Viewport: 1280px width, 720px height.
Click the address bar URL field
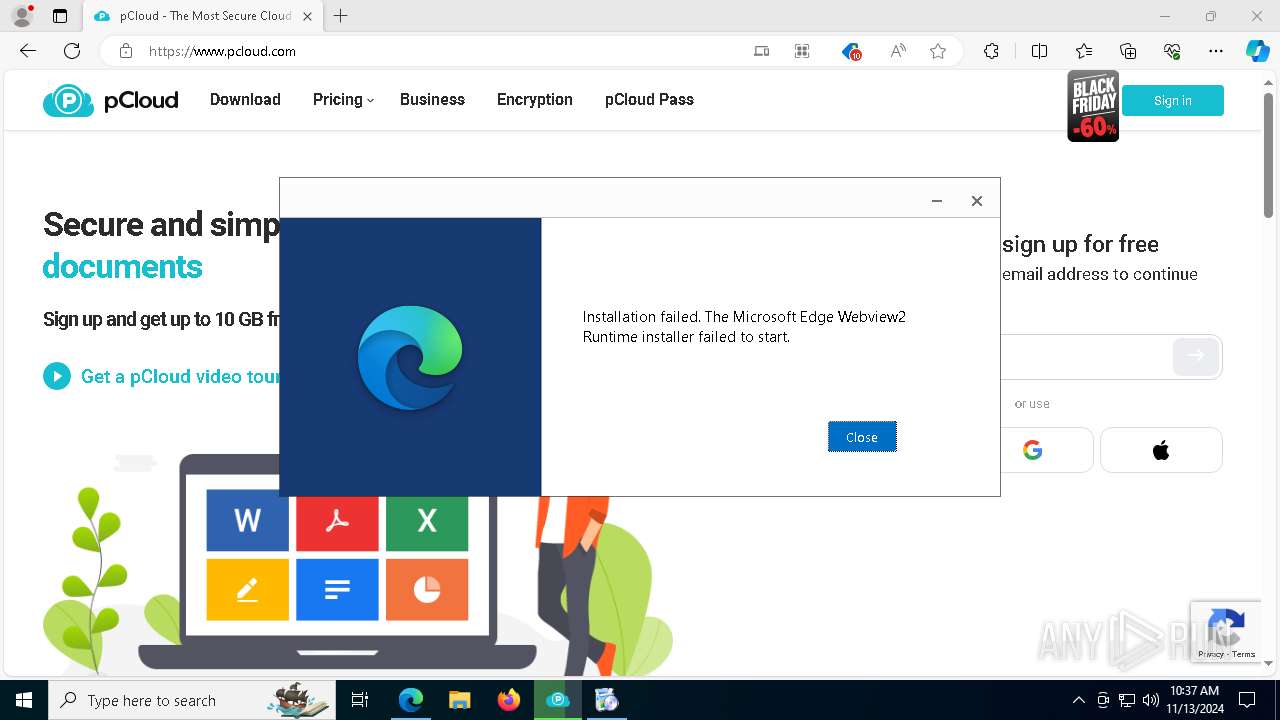coord(440,51)
